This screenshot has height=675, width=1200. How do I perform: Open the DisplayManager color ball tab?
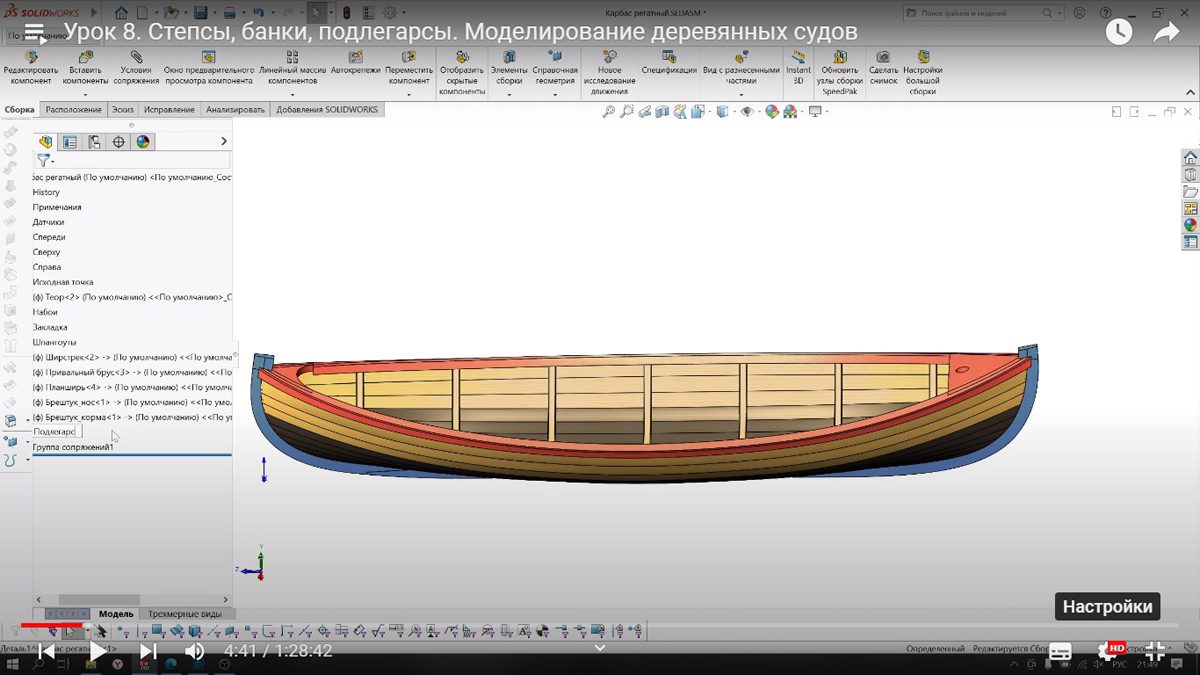coord(143,142)
